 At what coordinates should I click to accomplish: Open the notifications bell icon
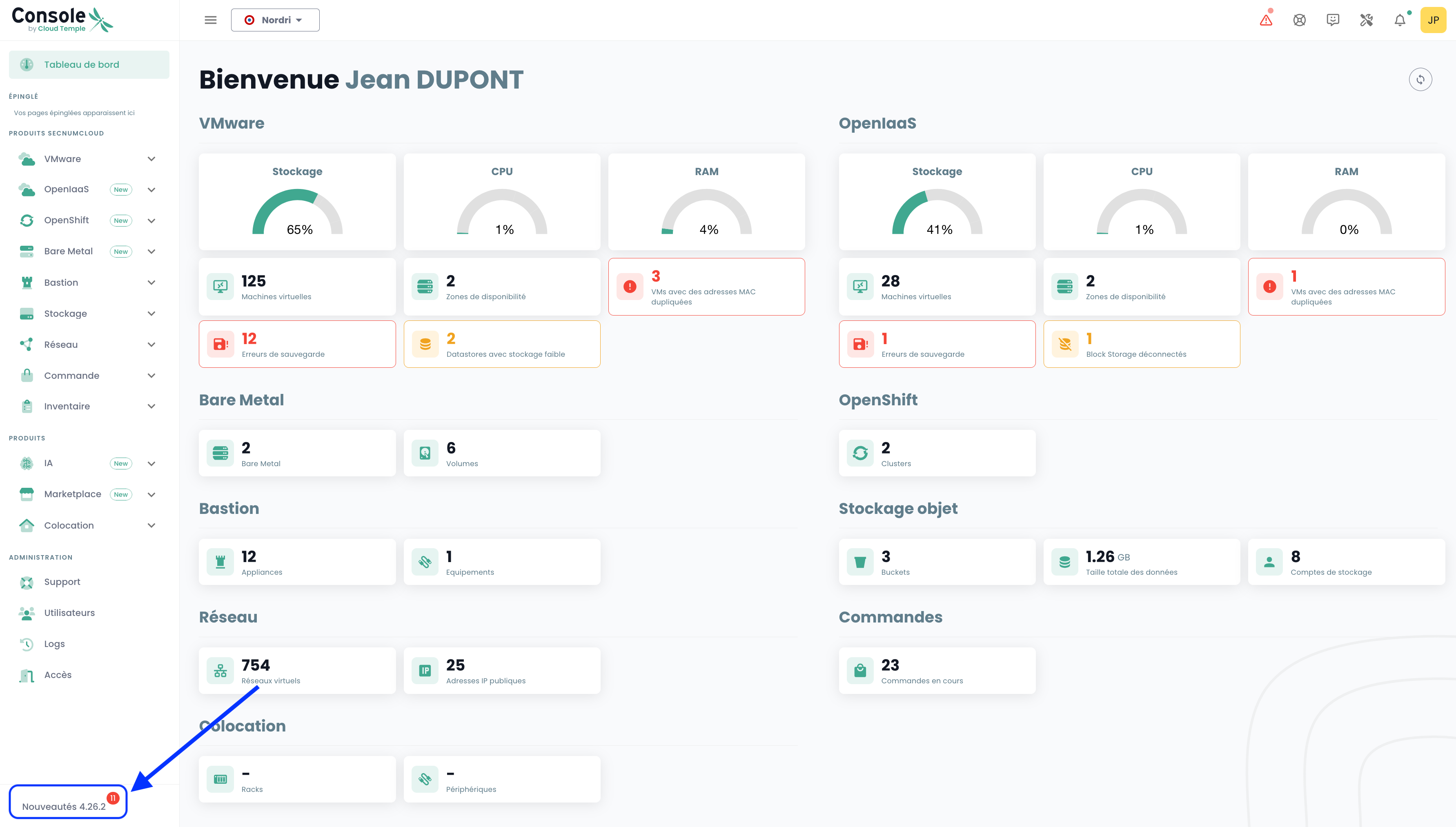click(x=1400, y=20)
